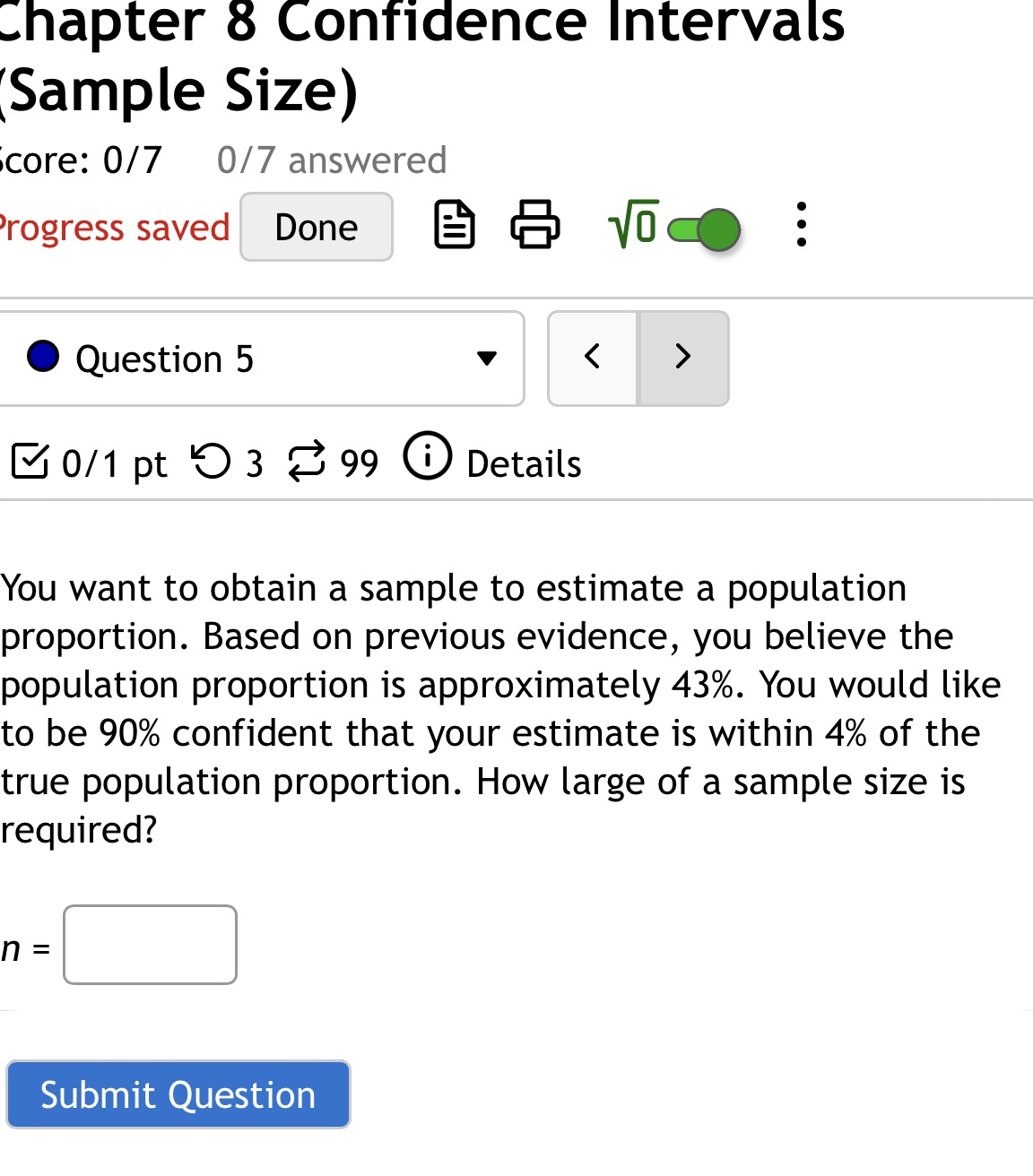Open the print view with the printer icon
The image size is (1033, 1176).
[x=534, y=227]
